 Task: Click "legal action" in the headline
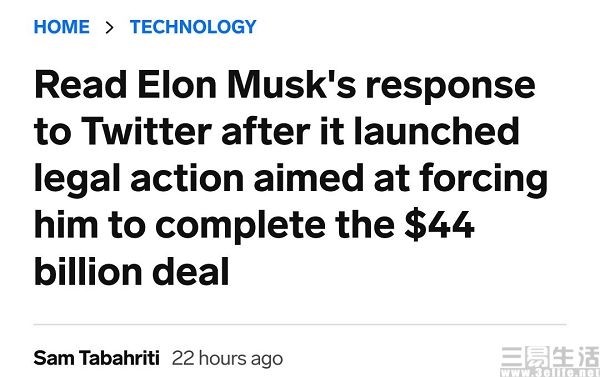139,180
